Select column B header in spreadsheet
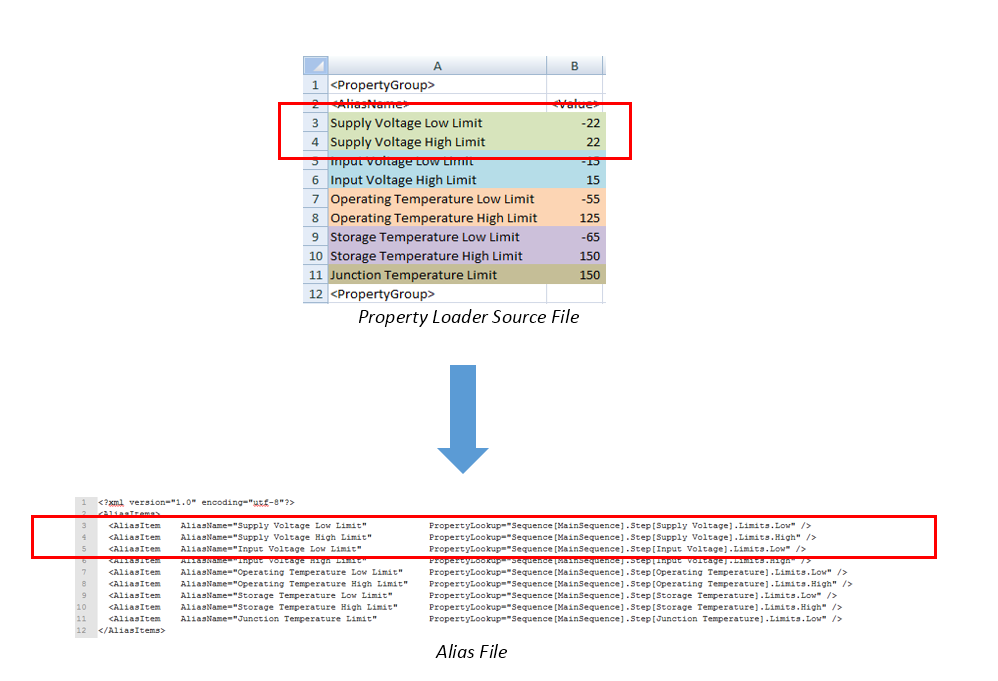 point(574,66)
